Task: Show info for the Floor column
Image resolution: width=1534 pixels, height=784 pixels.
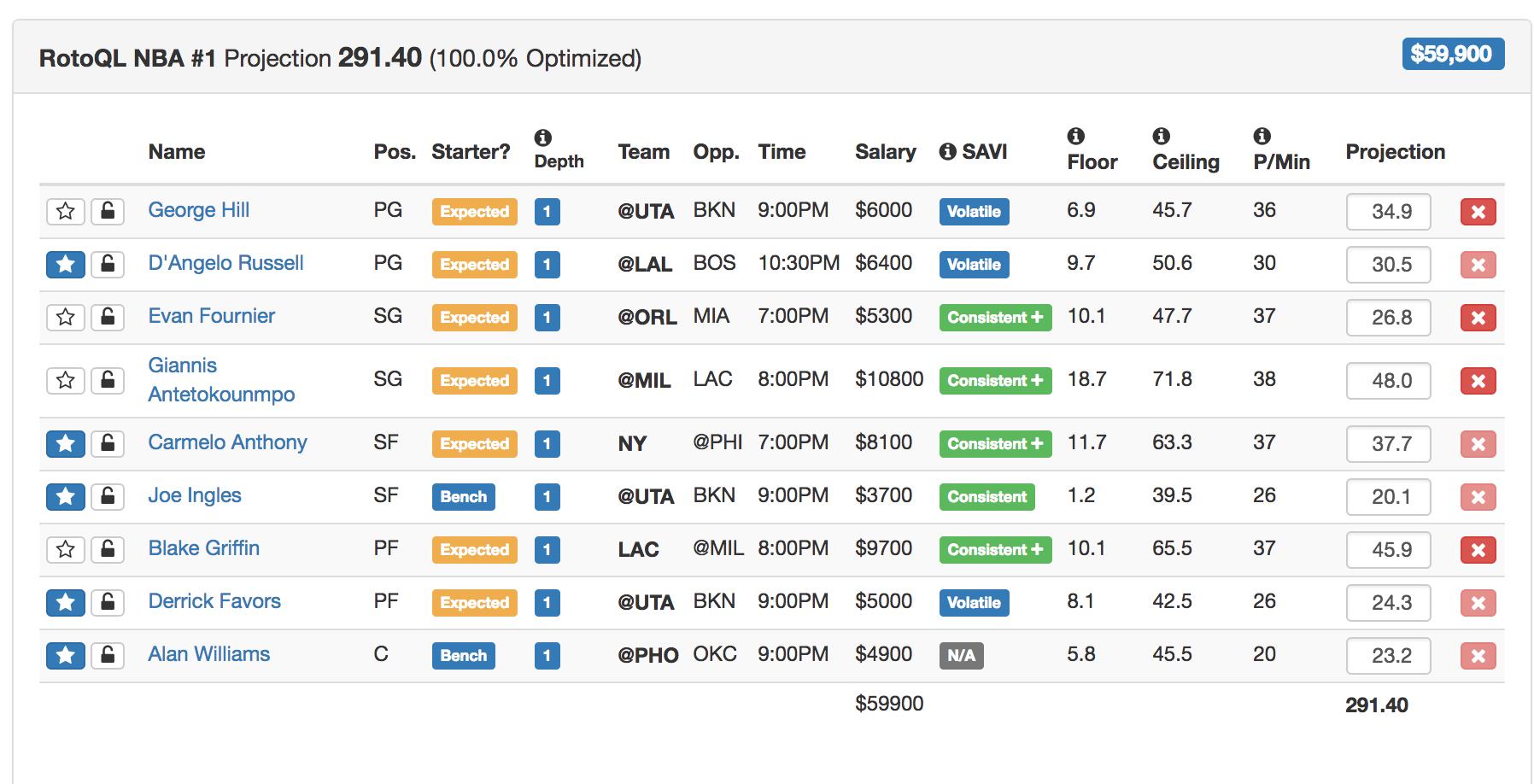Action: 1076,136
